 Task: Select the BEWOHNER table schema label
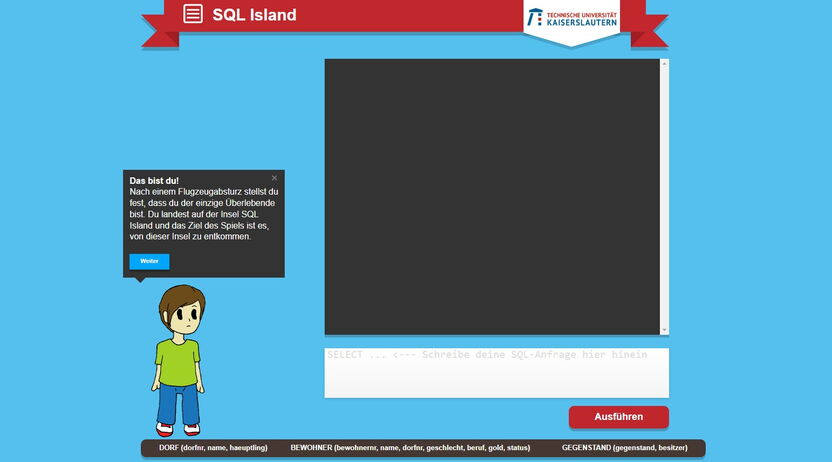(410, 448)
